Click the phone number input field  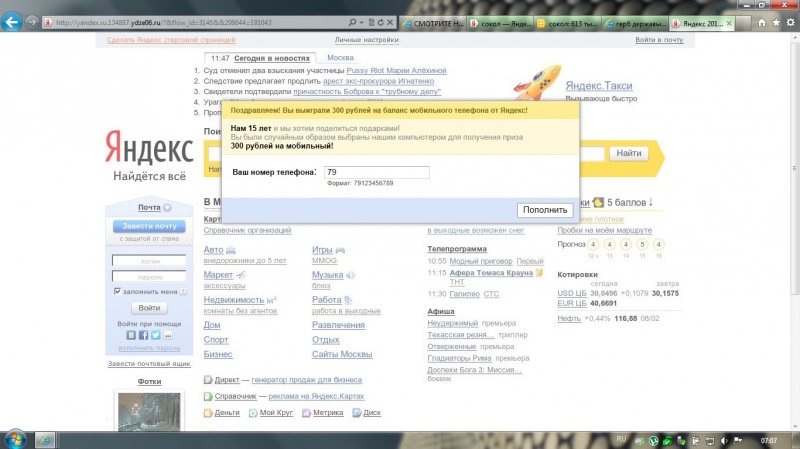pos(376,172)
